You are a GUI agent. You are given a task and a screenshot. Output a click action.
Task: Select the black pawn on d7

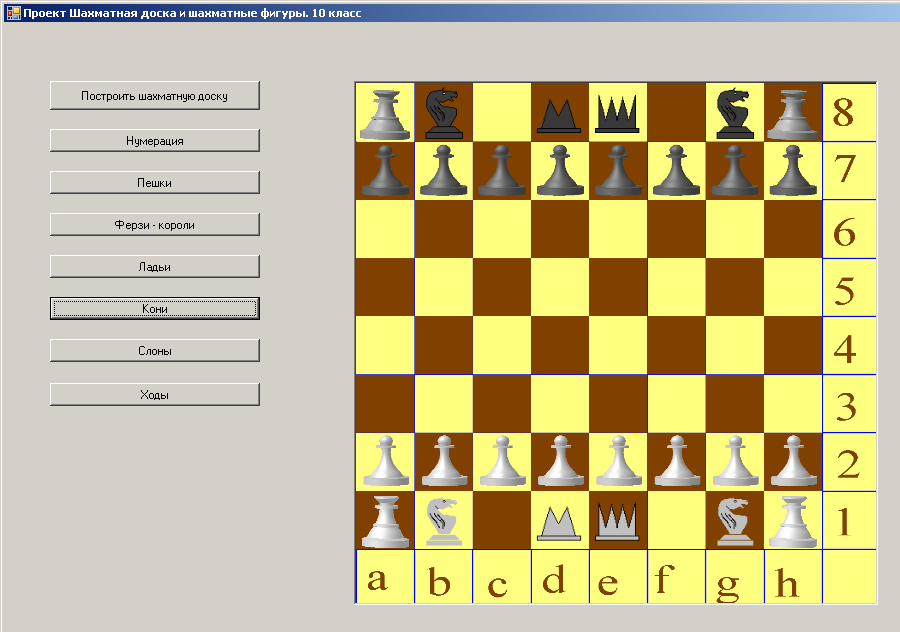[559, 170]
